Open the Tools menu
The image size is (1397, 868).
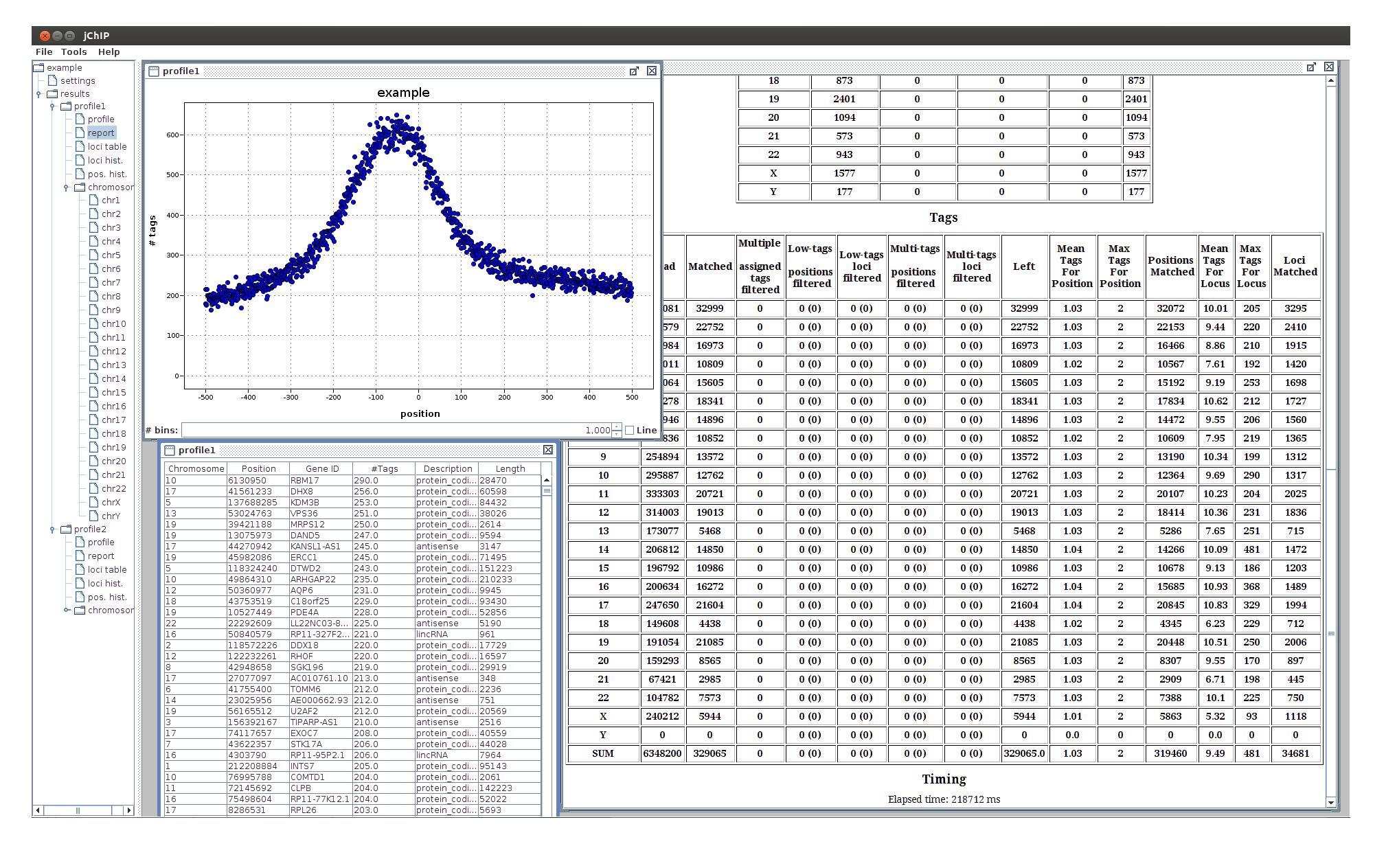(x=73, y=52)
